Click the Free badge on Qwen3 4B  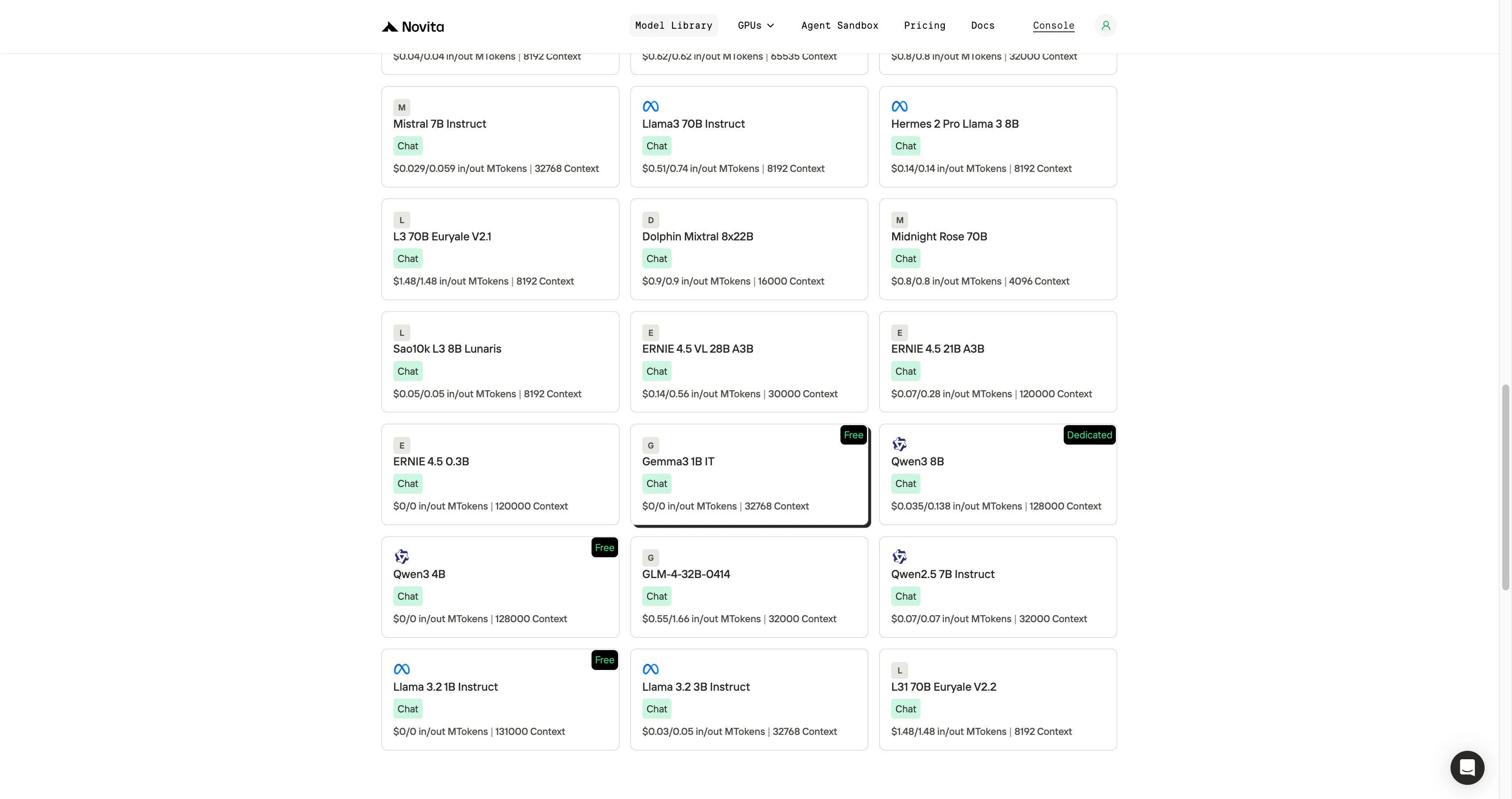tap(604, 548)
